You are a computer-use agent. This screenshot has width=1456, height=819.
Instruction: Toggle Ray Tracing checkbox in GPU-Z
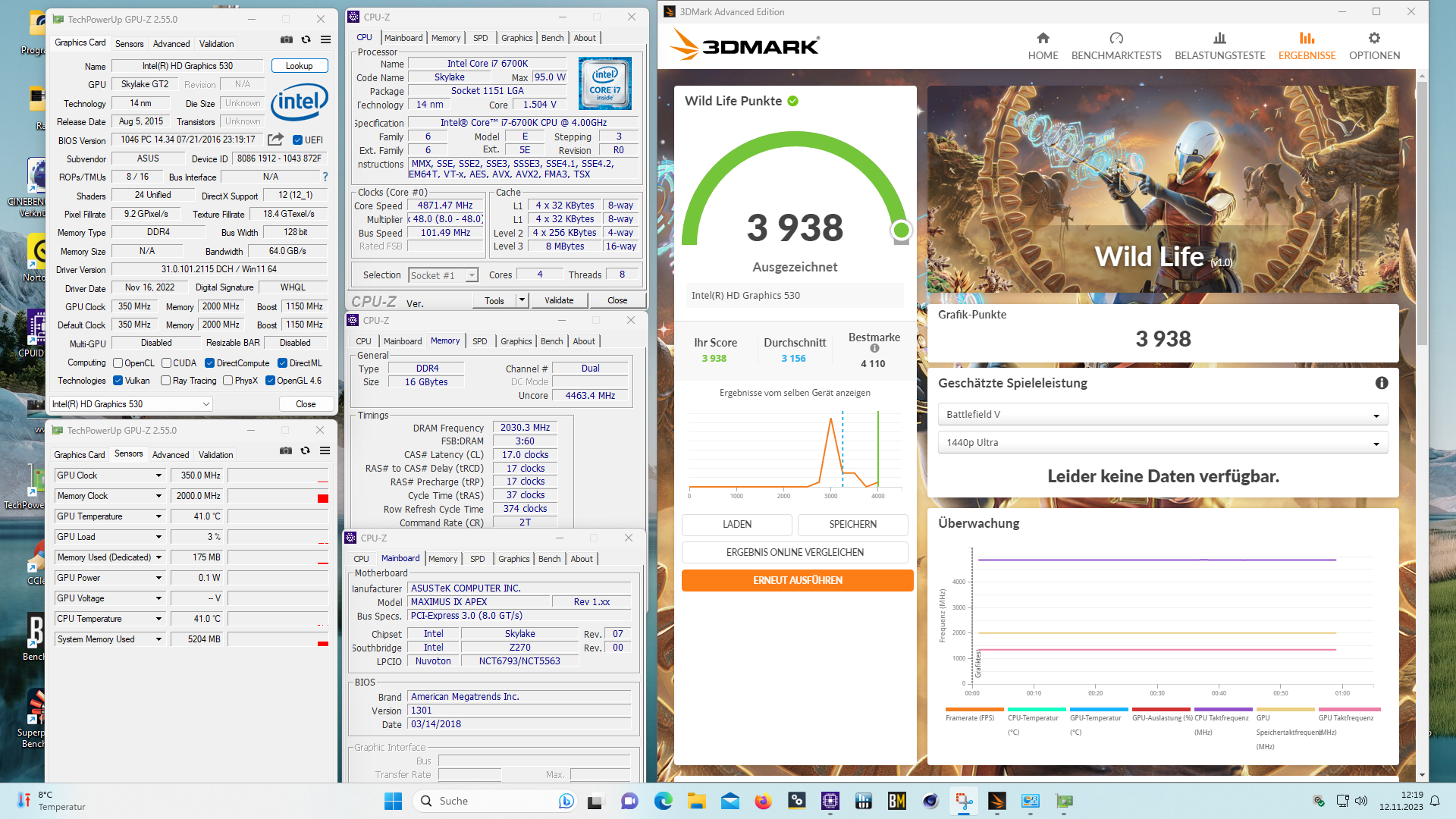tap(165, 381)
